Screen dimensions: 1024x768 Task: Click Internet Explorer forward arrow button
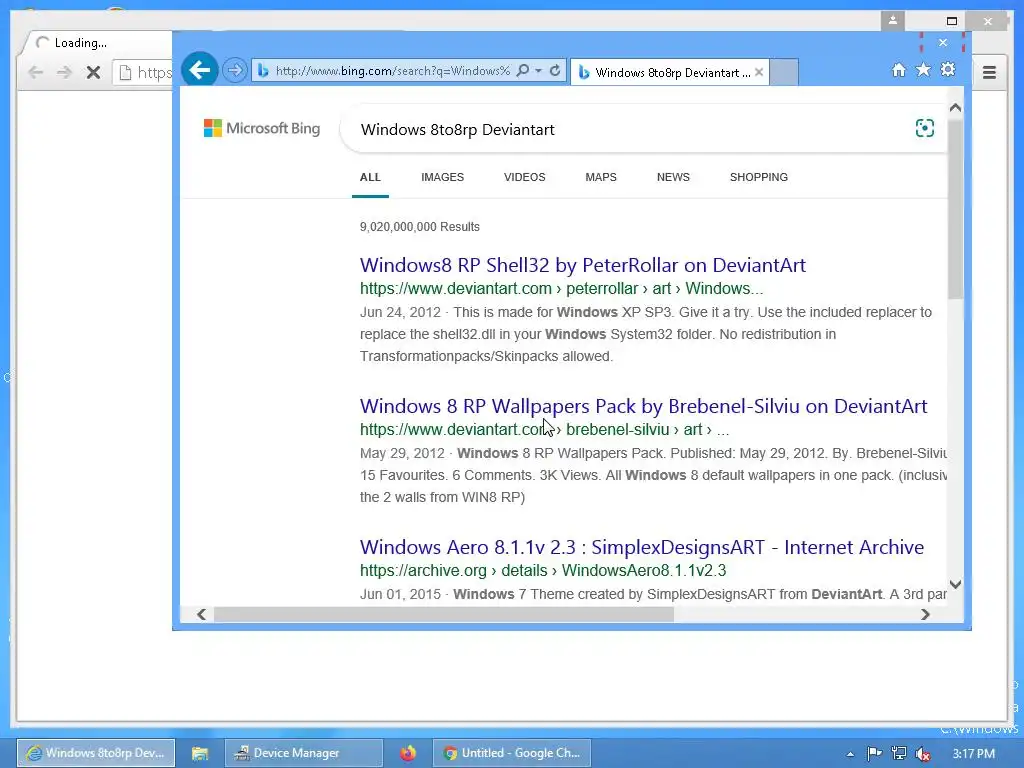[x=234, y=70]
